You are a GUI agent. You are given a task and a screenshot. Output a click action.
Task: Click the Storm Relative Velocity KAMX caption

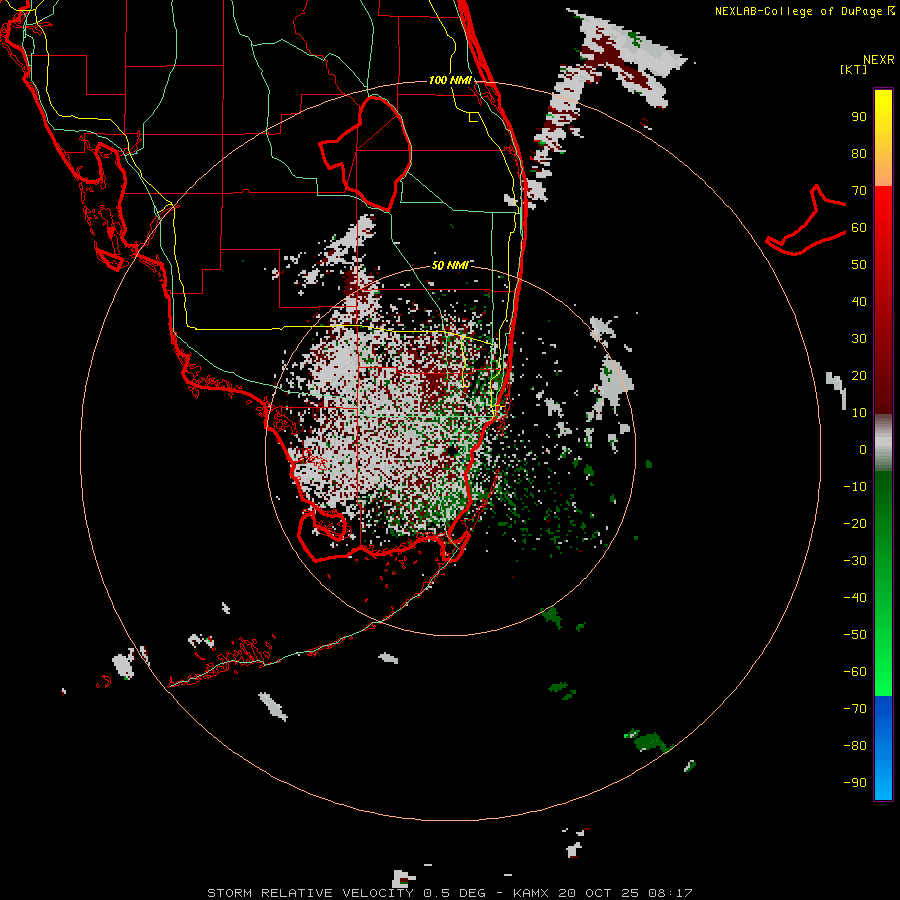pos(450,893)
